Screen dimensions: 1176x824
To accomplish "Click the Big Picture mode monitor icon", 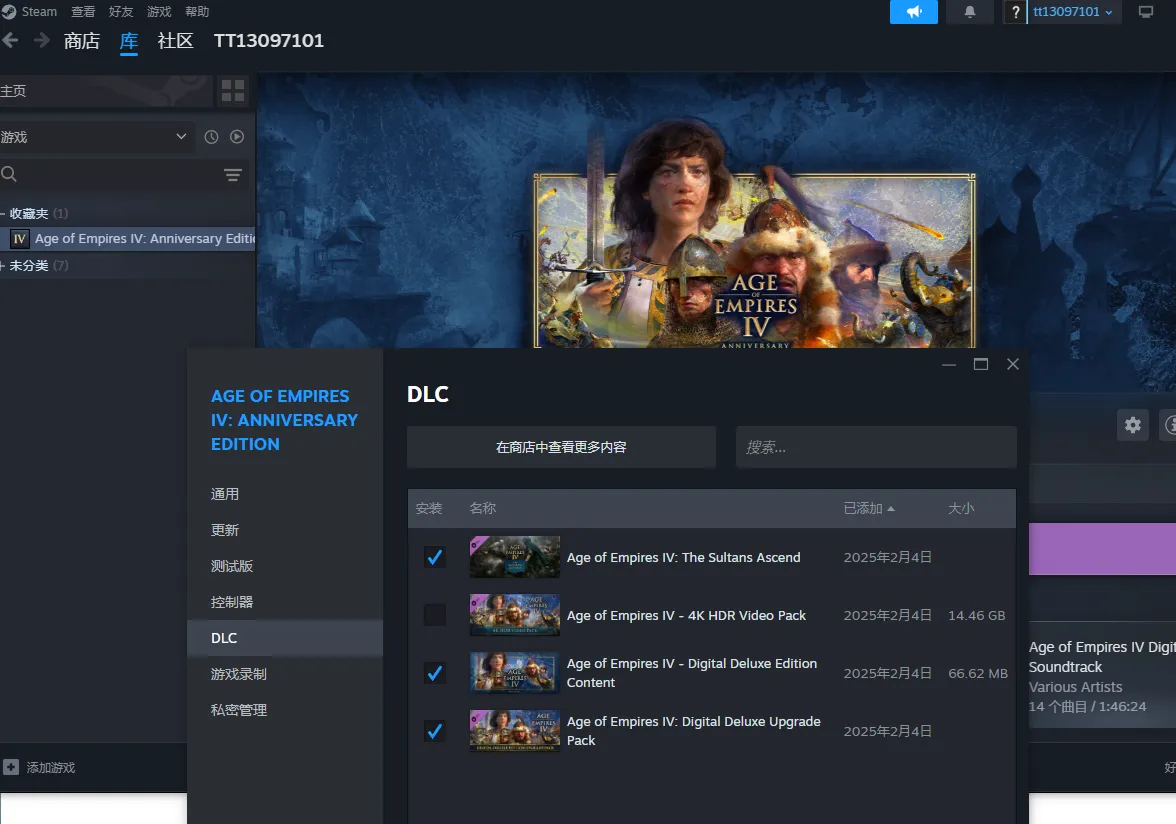I will [x=1146, y=12].
